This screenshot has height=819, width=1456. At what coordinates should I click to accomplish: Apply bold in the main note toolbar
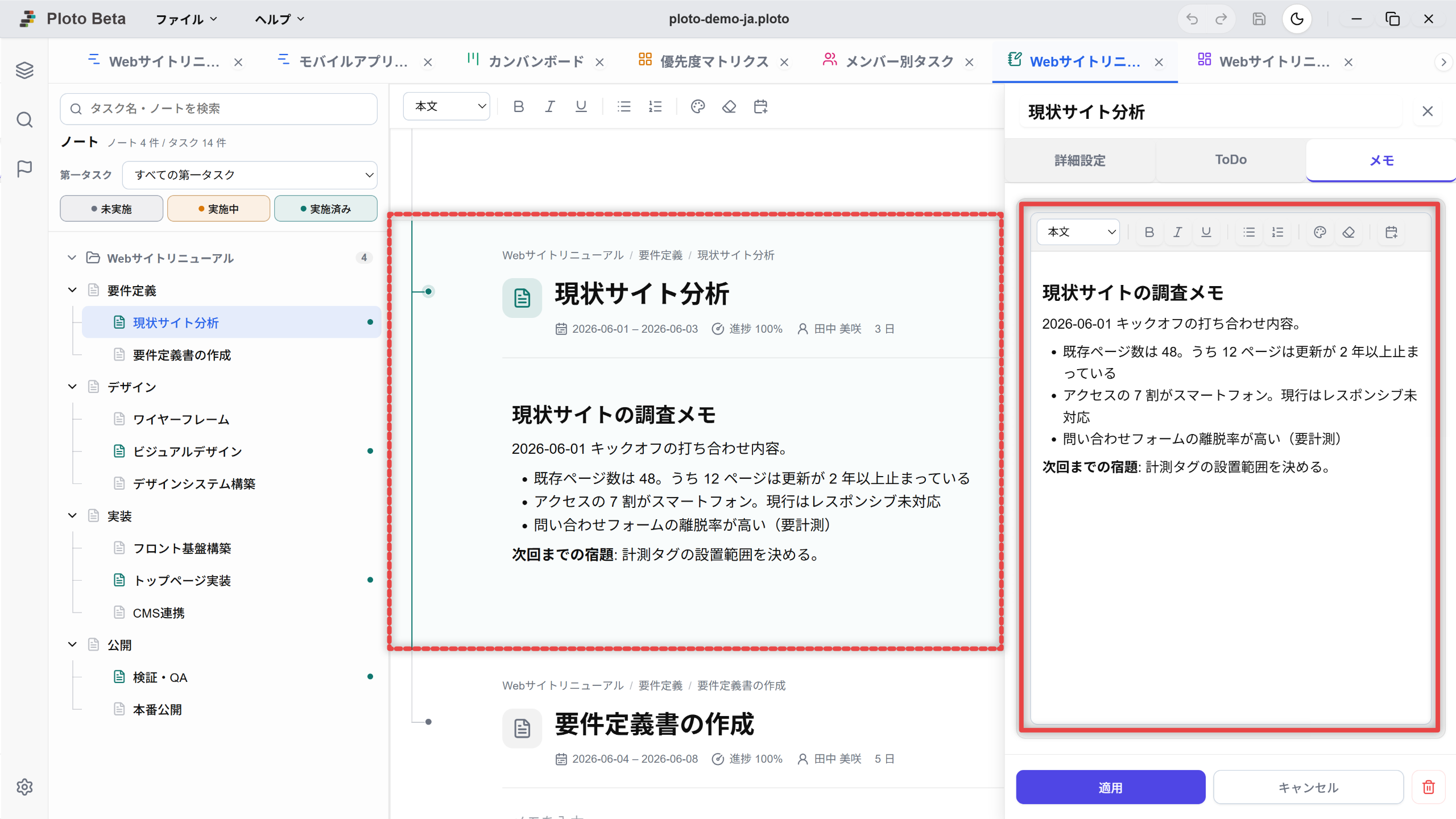tap(518, 106)
